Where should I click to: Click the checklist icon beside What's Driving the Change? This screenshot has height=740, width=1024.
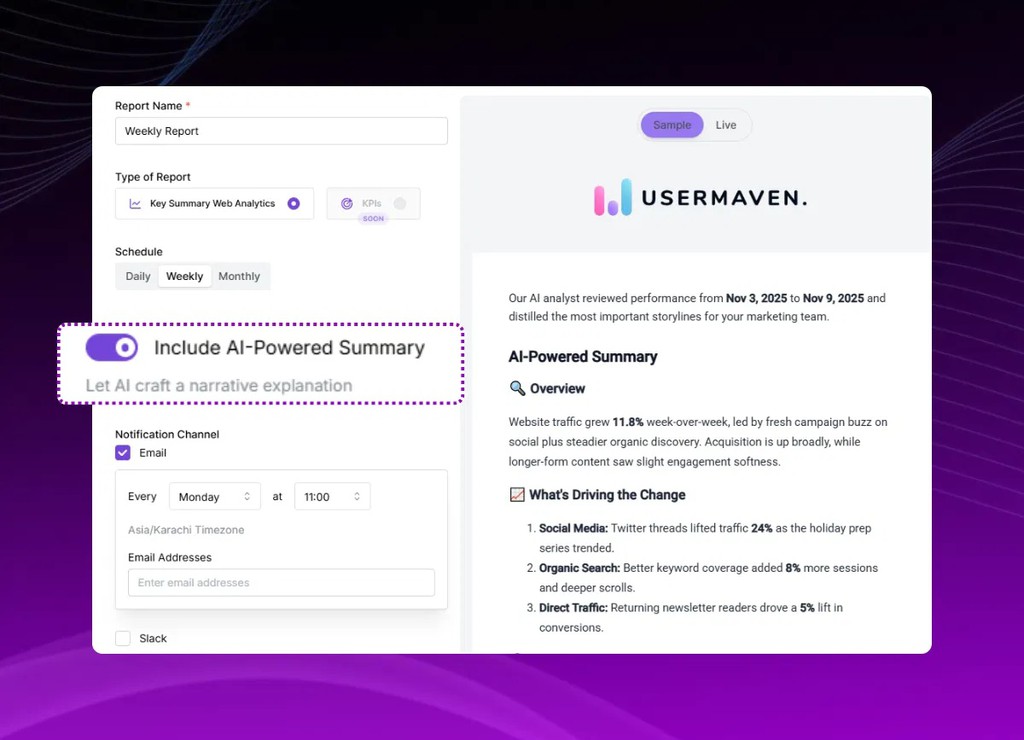point(516,494)
